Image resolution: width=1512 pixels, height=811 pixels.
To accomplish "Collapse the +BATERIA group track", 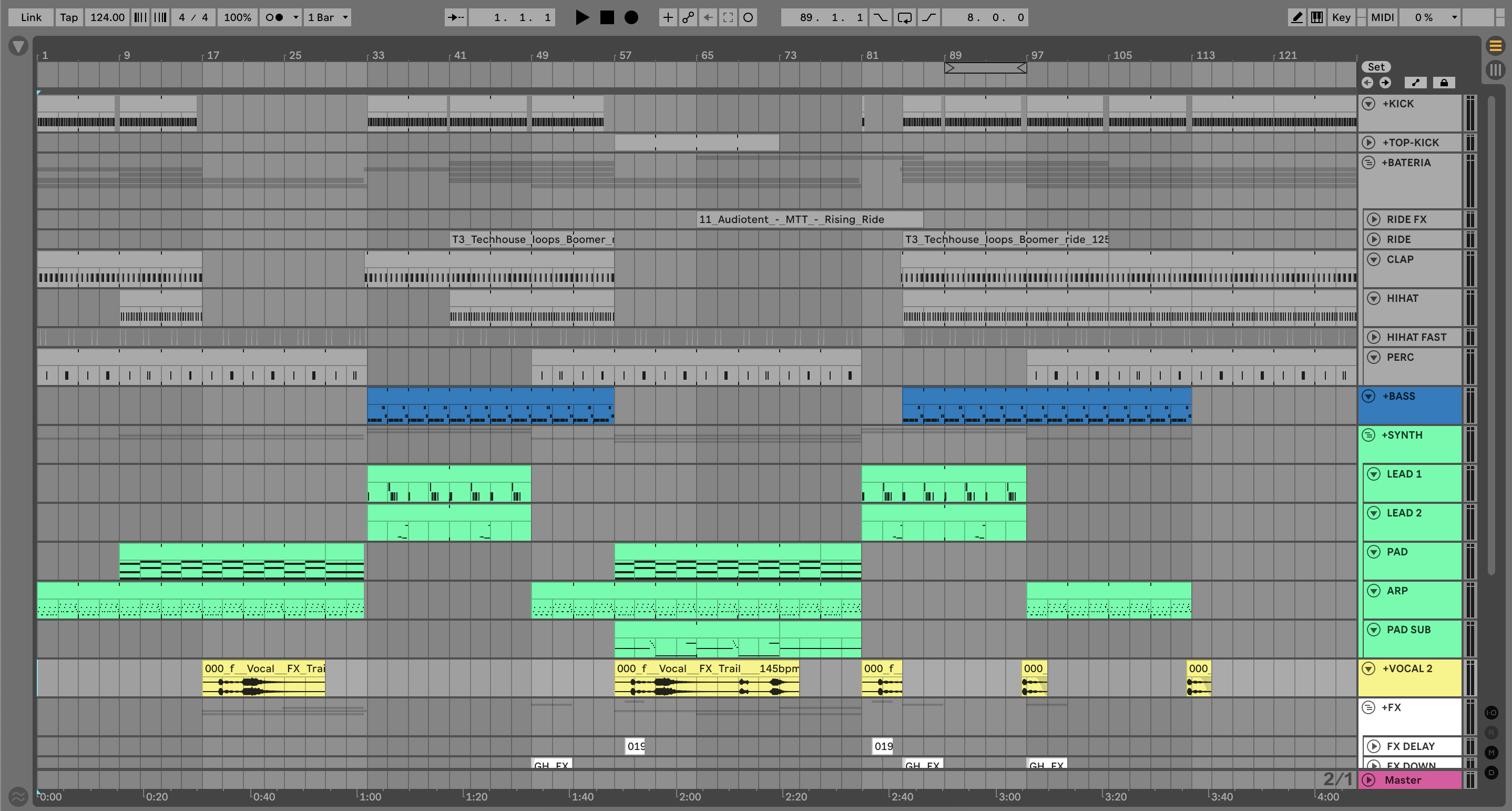I will pyautogui.click(x=1369, y=163).
